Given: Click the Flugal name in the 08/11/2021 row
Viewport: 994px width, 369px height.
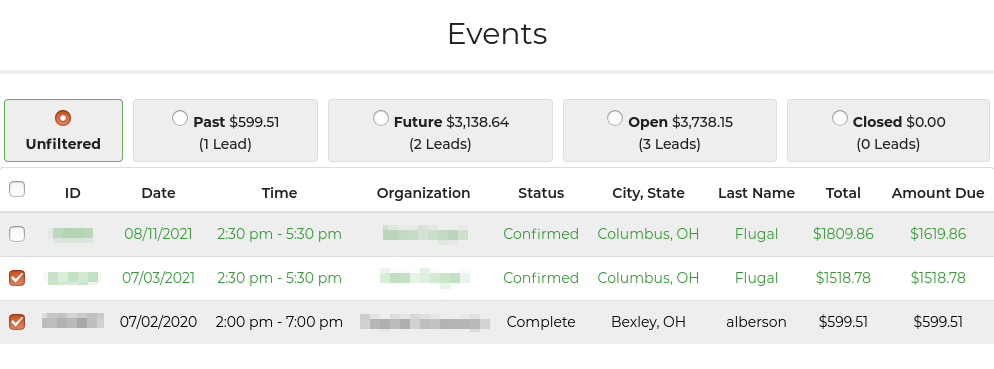Looking at the screenshot, I should (x=756, y=234).
